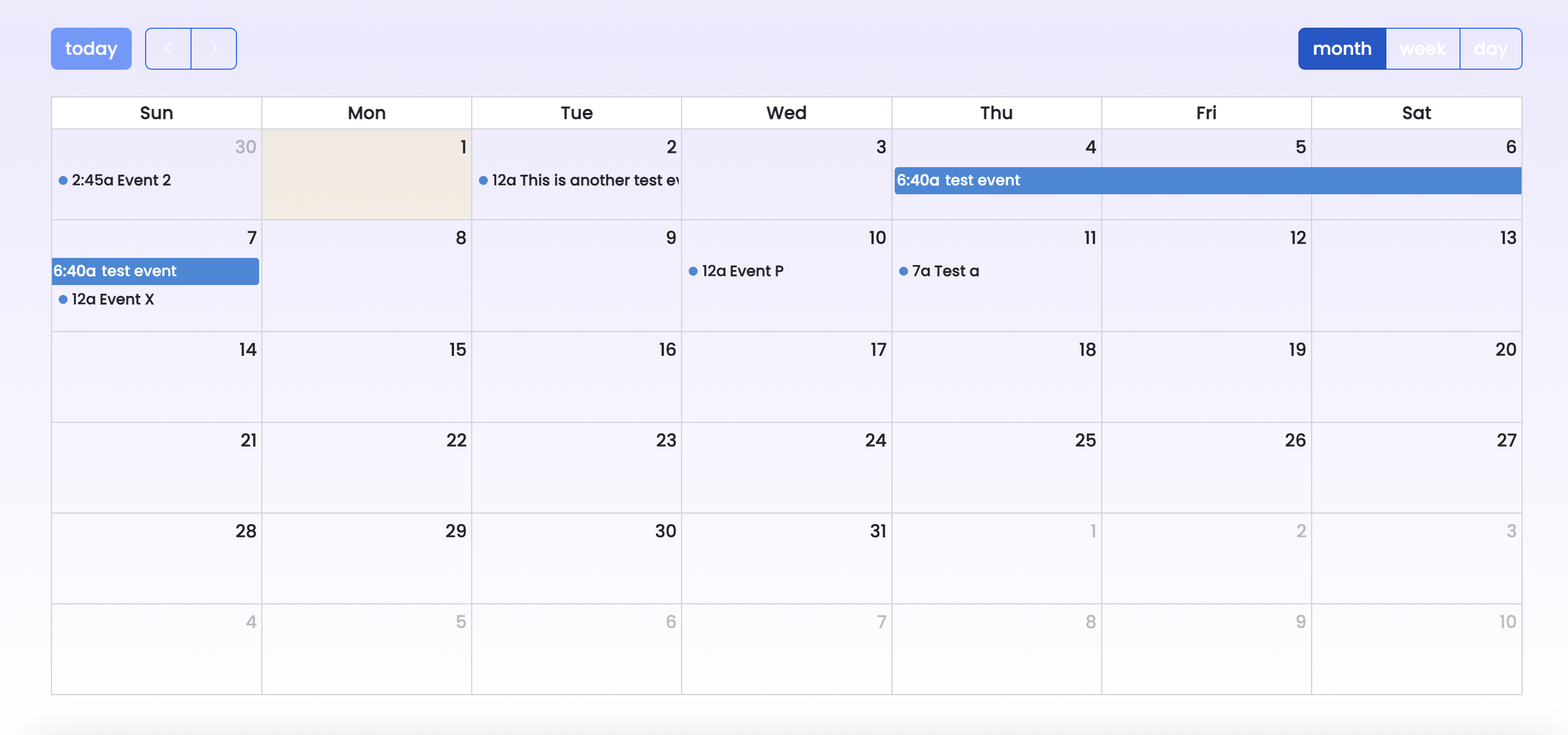
Task: Select day number 1 highlighted today
Action: 463,147
